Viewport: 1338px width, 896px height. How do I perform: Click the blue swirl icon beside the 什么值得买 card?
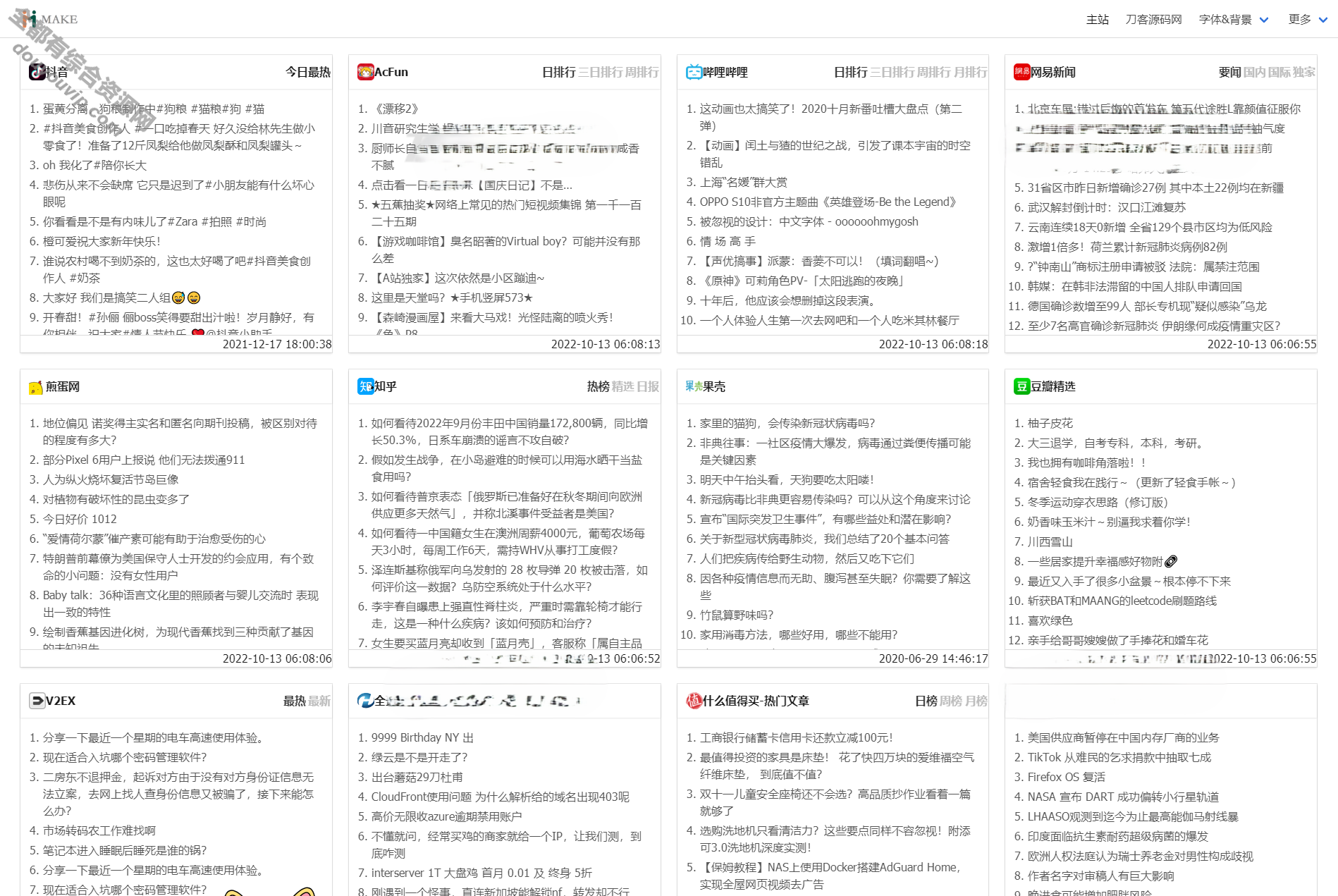pos(365,701)
